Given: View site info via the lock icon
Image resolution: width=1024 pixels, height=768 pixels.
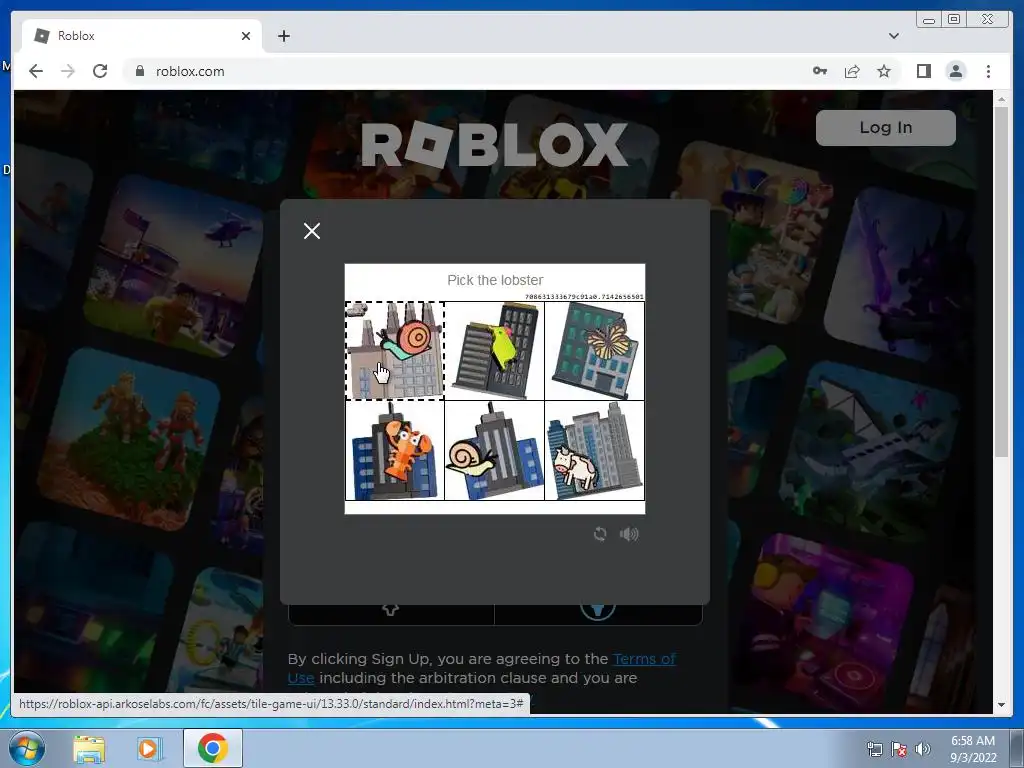Looking at the screenshot, I should click(x=139, y=71).
